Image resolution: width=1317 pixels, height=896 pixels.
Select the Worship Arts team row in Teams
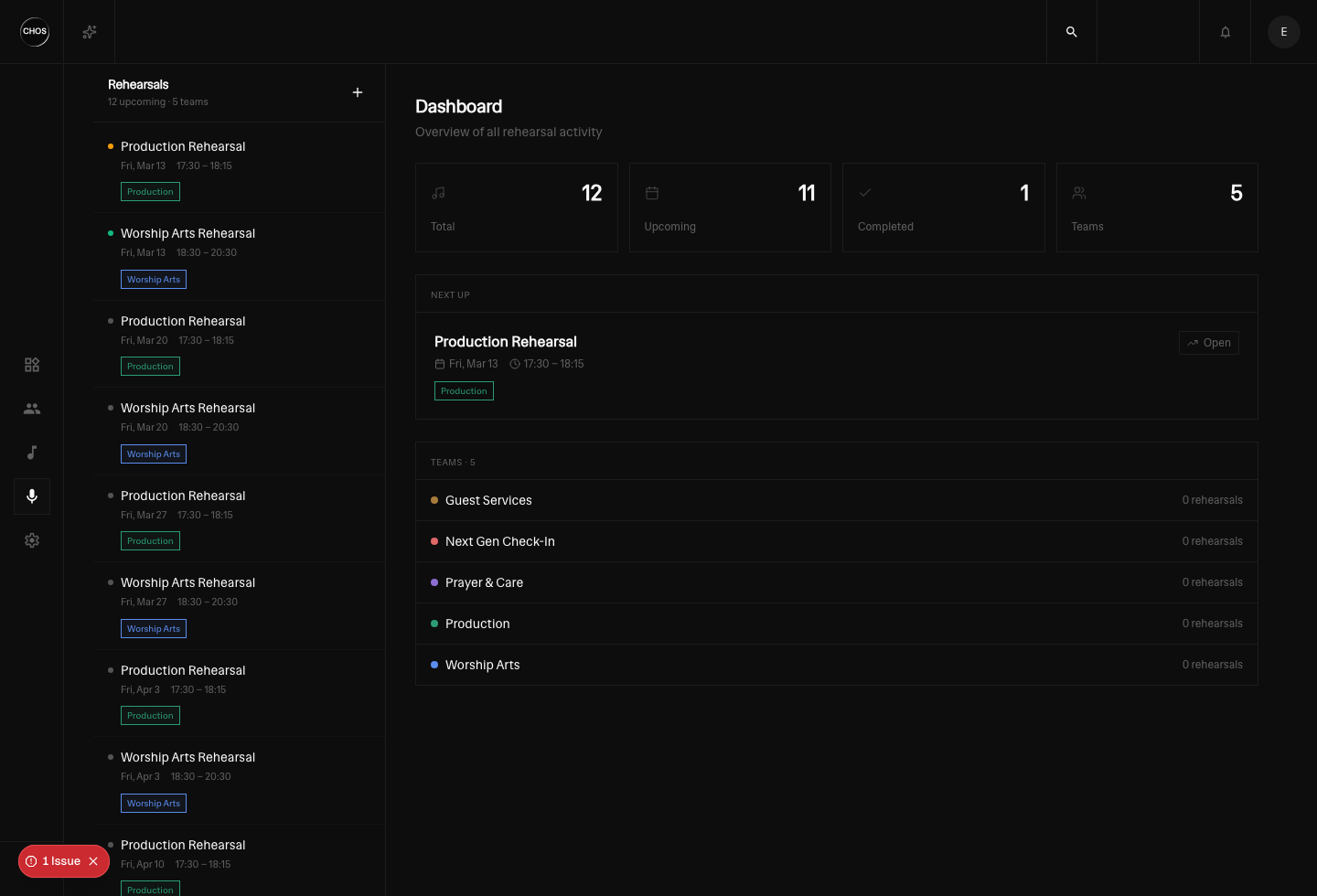point(837,665)
